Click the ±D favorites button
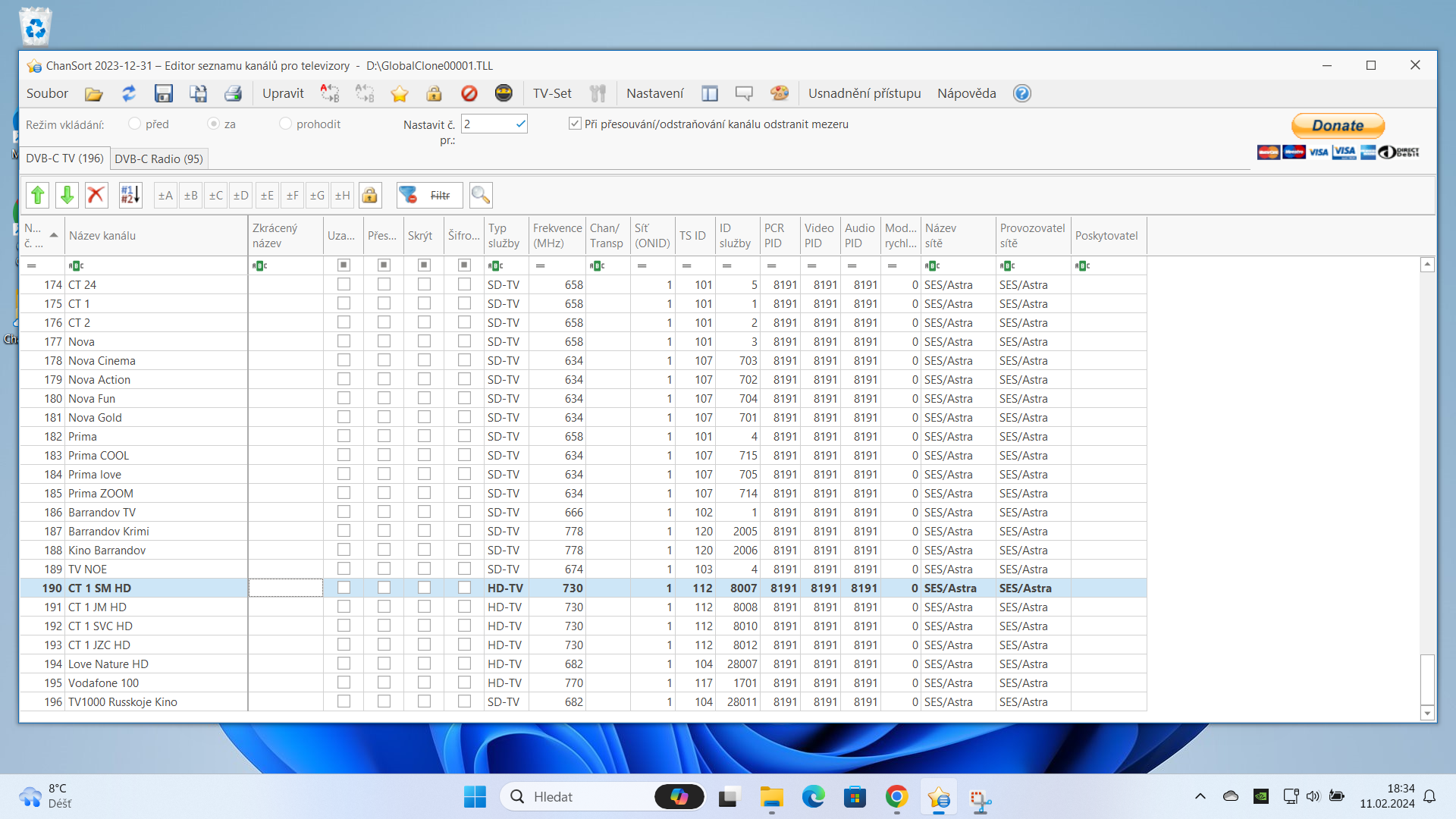 point(241,195)
